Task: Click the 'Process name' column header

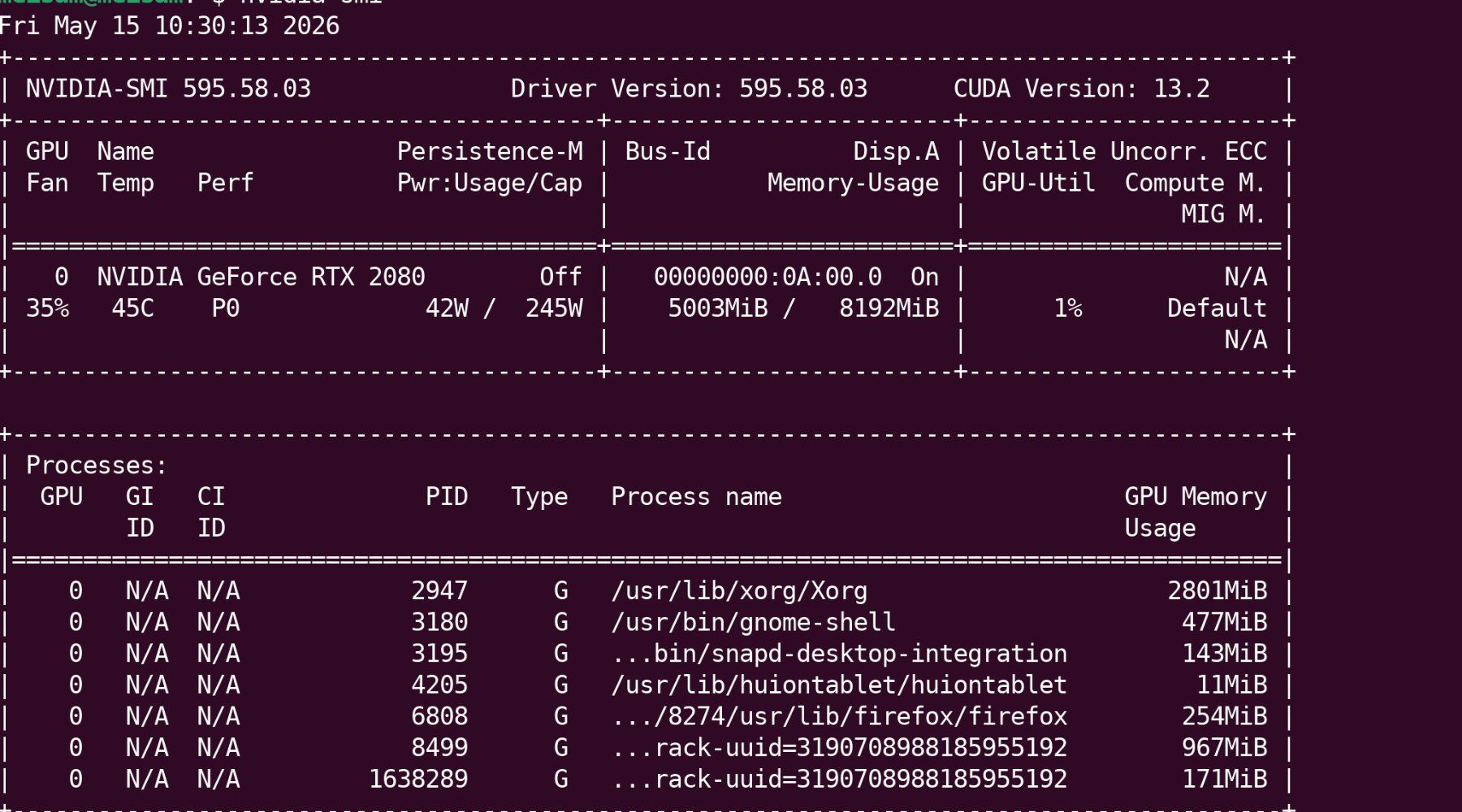Action: (697, 497)
